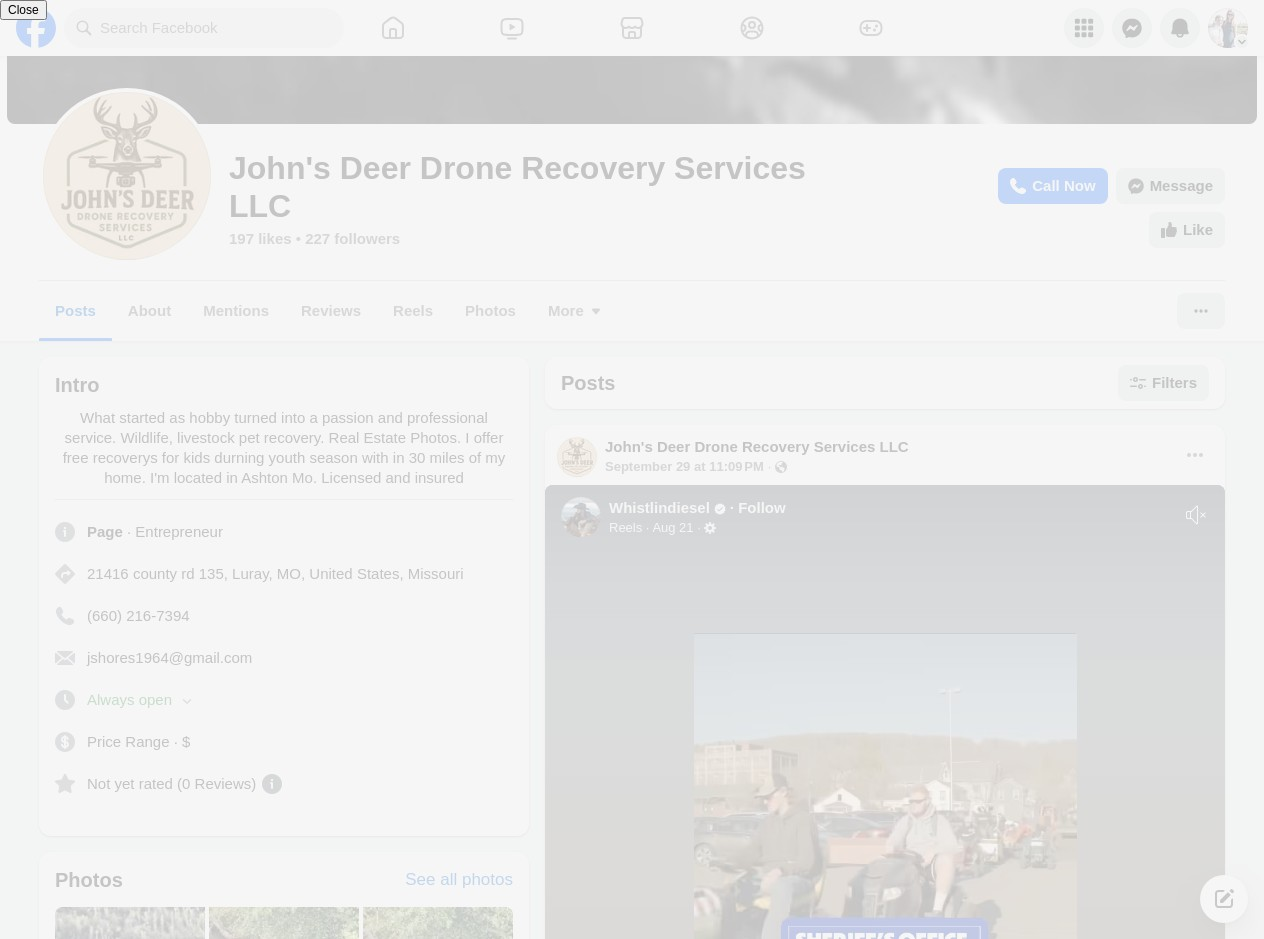The height and width of the screenshot is (939, 1264).
Task: Open the Facebook Home feed icon
Action: 393,27
